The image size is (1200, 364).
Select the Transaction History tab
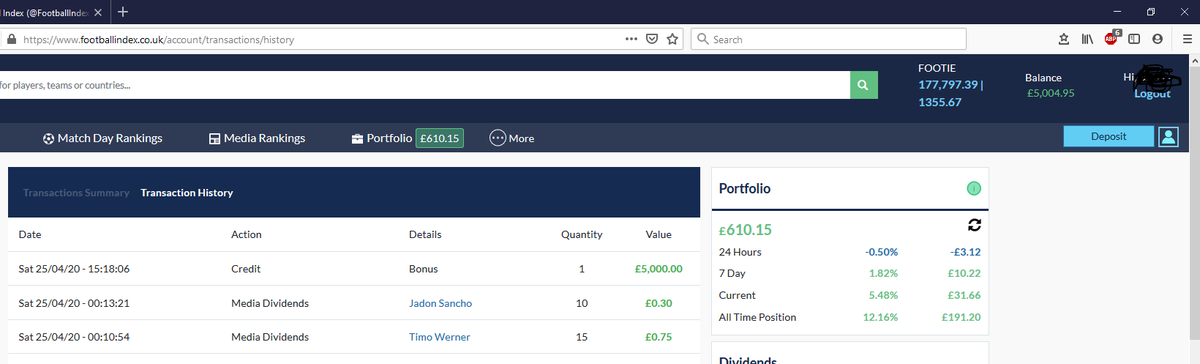pos(187,193)
